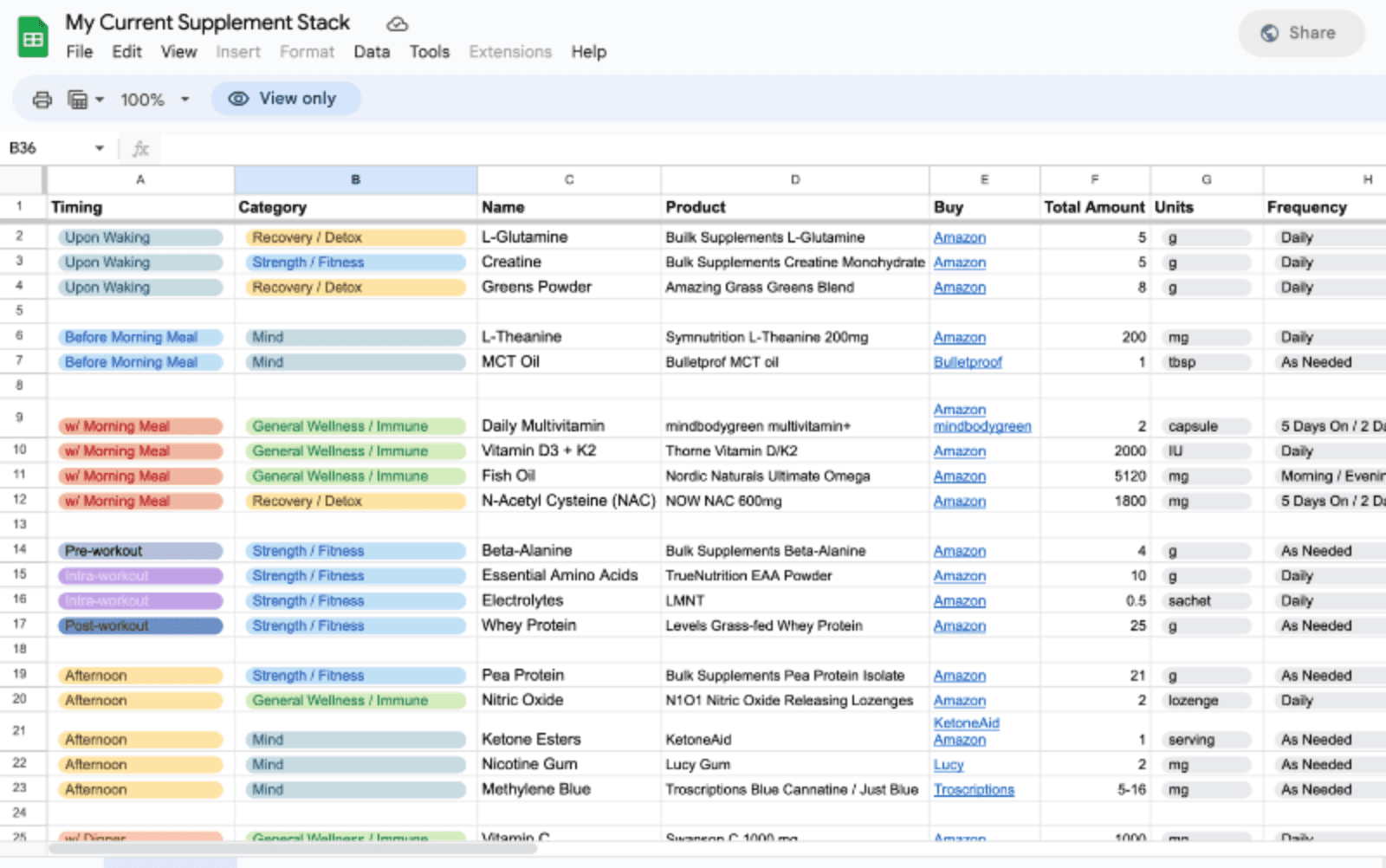
Task: Open General Wellness / Immune dropdown in Vitamin D3 row
Action: tap(355, 451)
